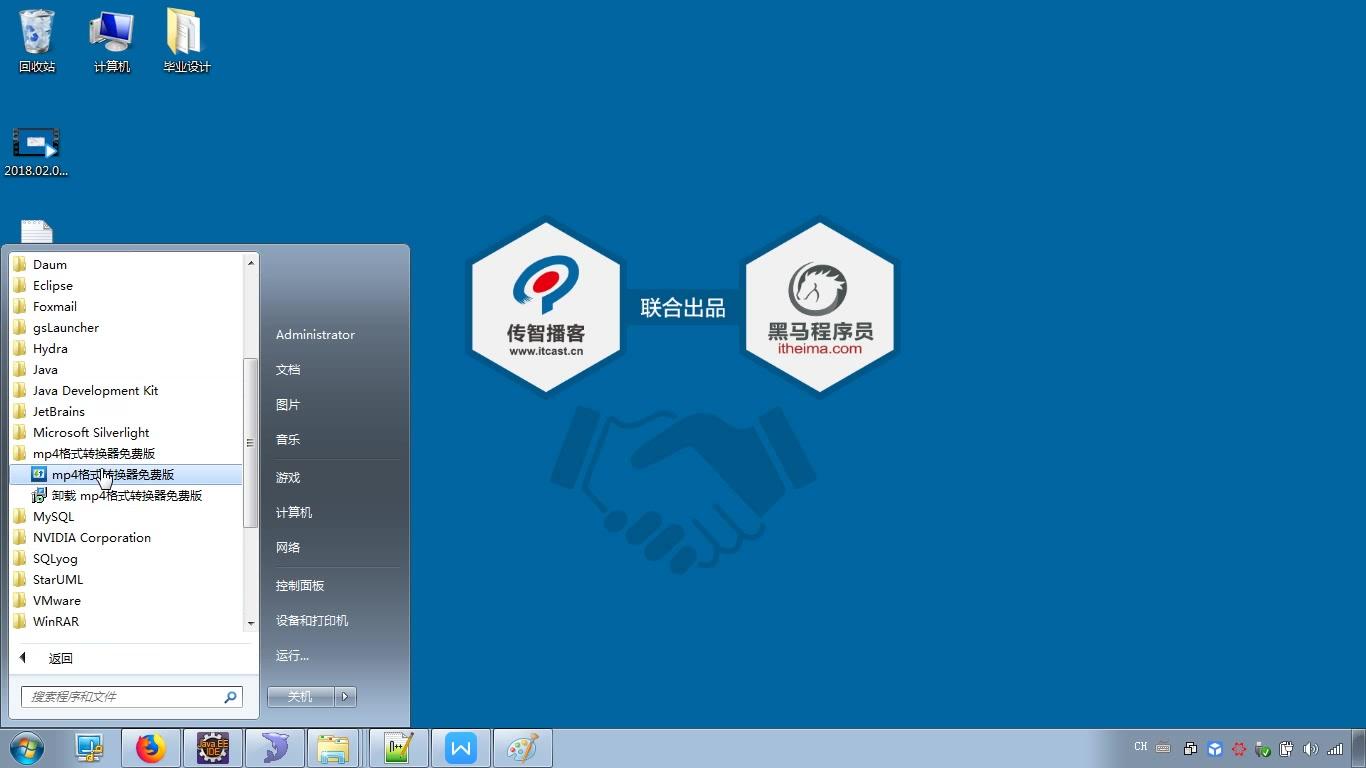Select the 毕业设计 folder on the desktop
The height and width of the screenshot is (768, 1366).
187,41
